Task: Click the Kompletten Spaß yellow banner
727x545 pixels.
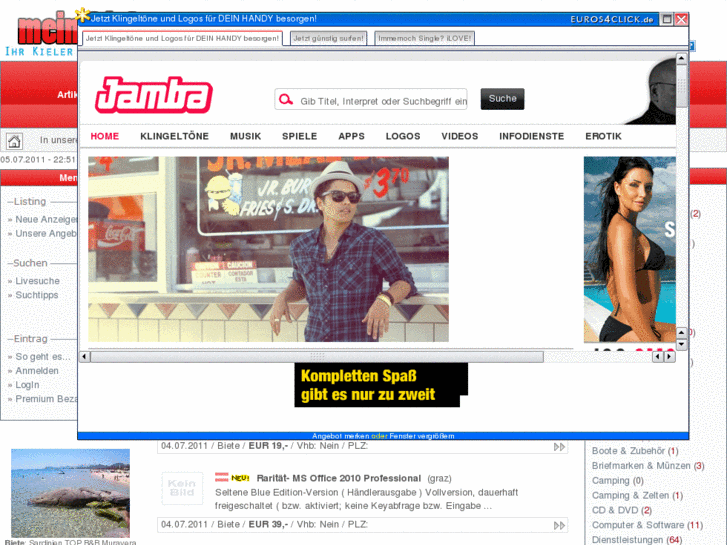Action: click(x=381, y=385)
